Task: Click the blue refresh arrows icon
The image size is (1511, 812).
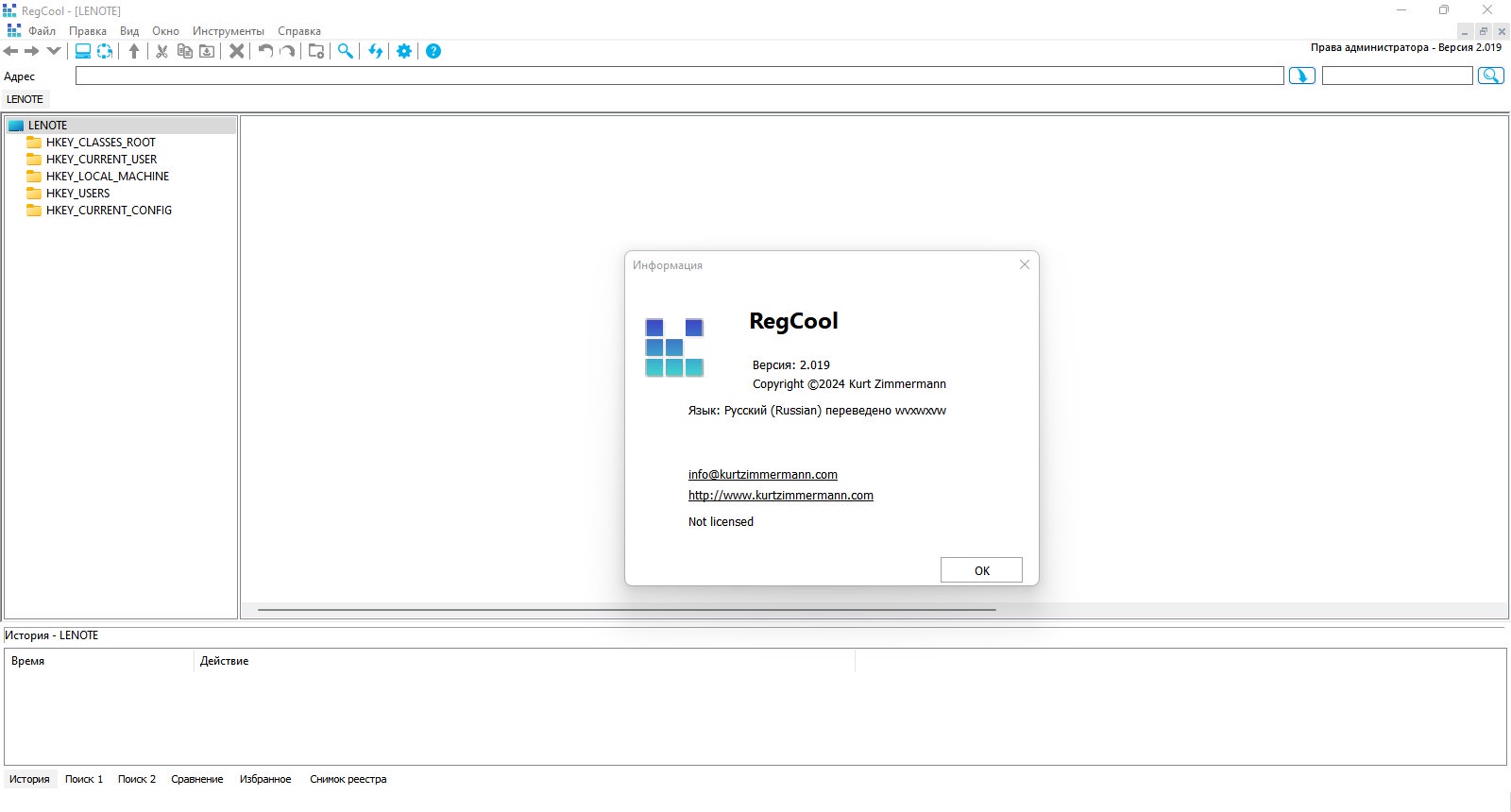Action: [x=375, y=51]
